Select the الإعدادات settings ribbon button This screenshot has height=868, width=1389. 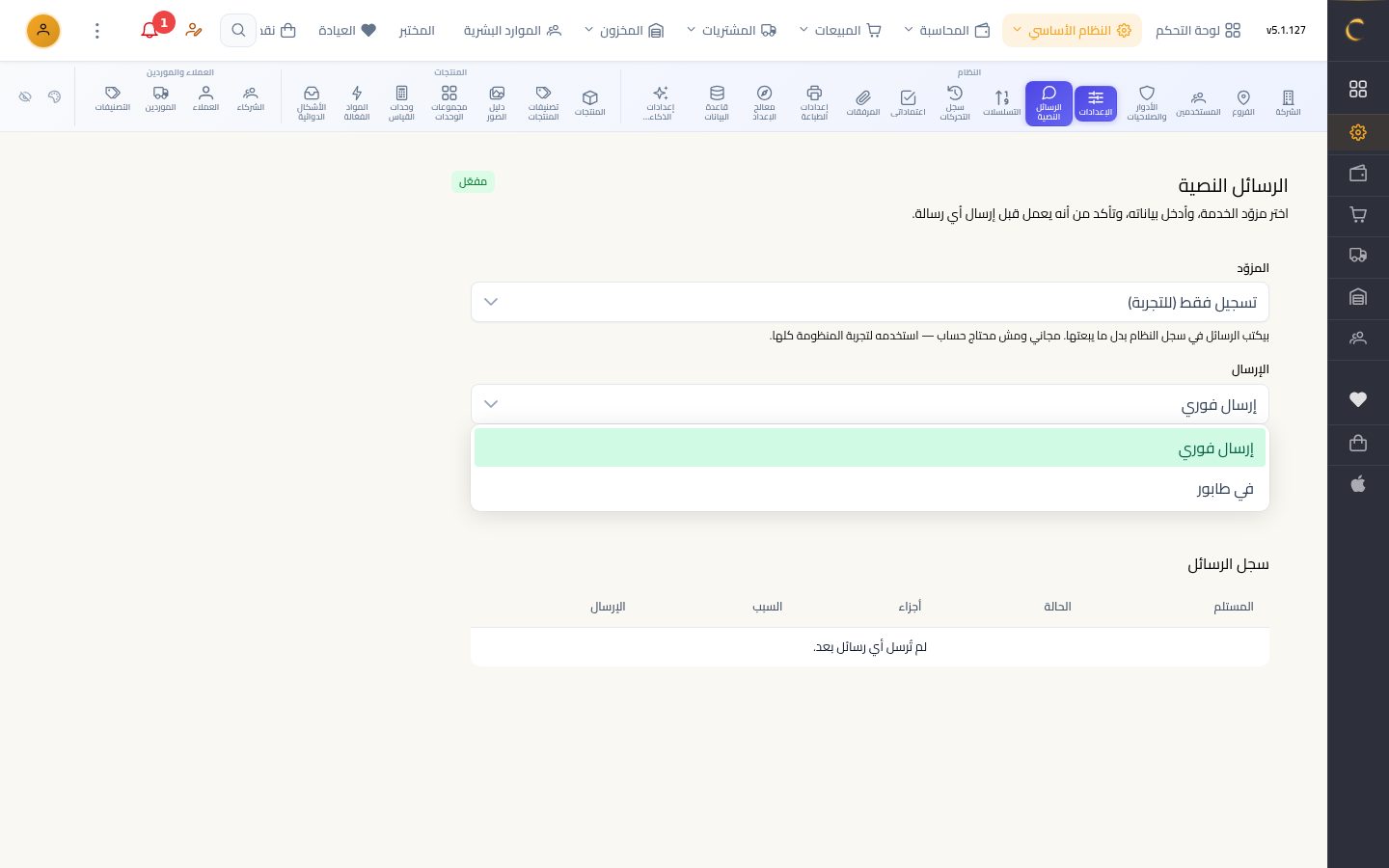[x=1096, y=103]
